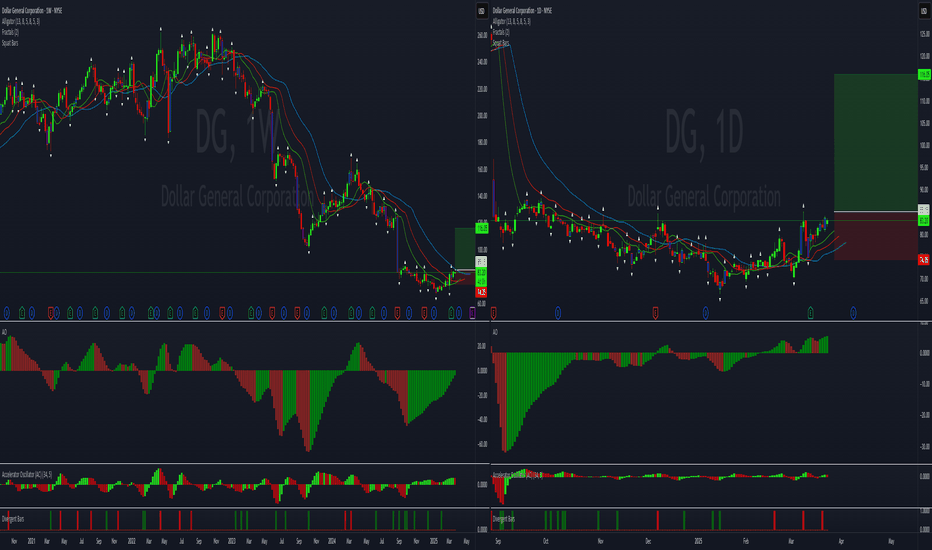Click the -60.00 level on weekly AO axis

tap(482, 444)
